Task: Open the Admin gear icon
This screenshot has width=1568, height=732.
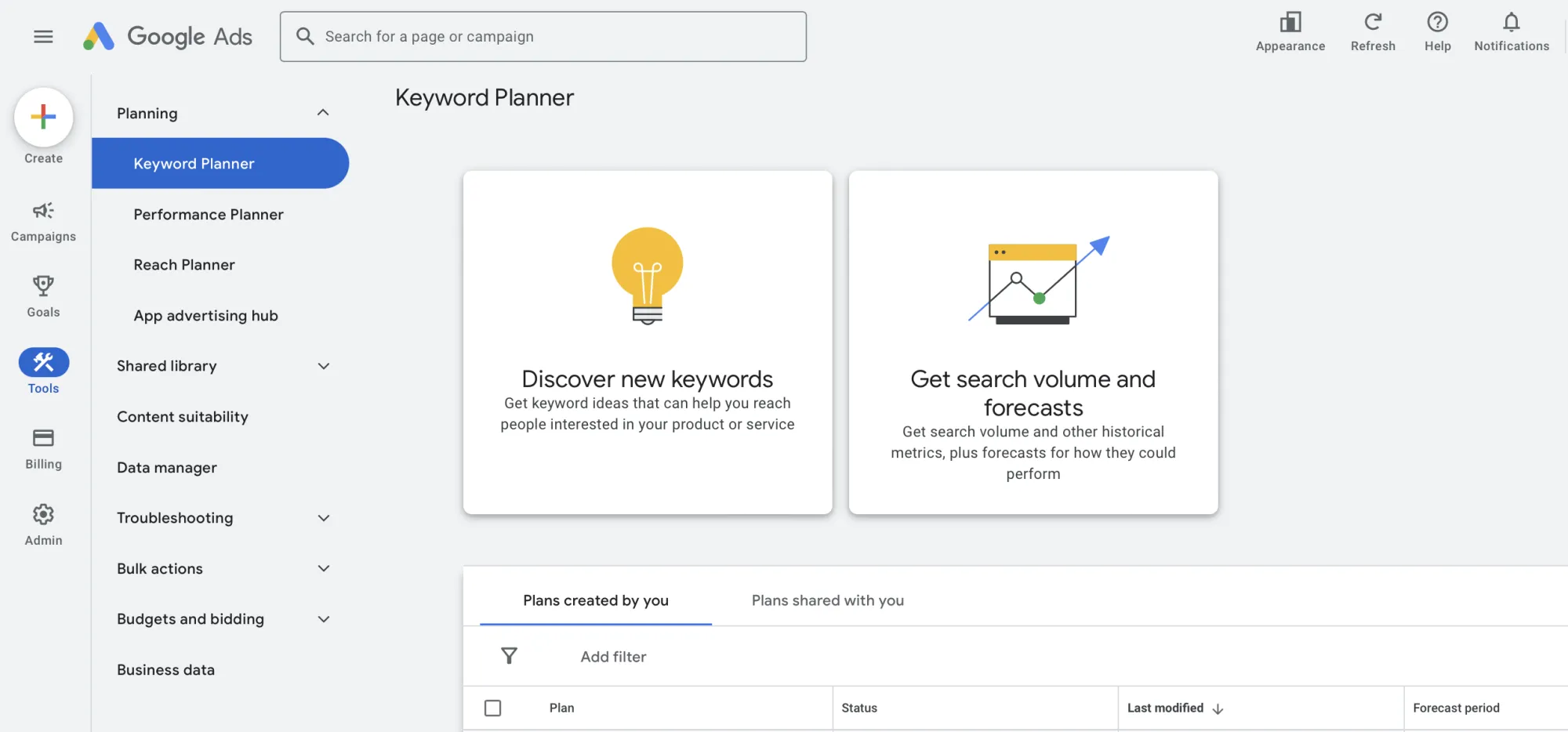Action: 43,514
